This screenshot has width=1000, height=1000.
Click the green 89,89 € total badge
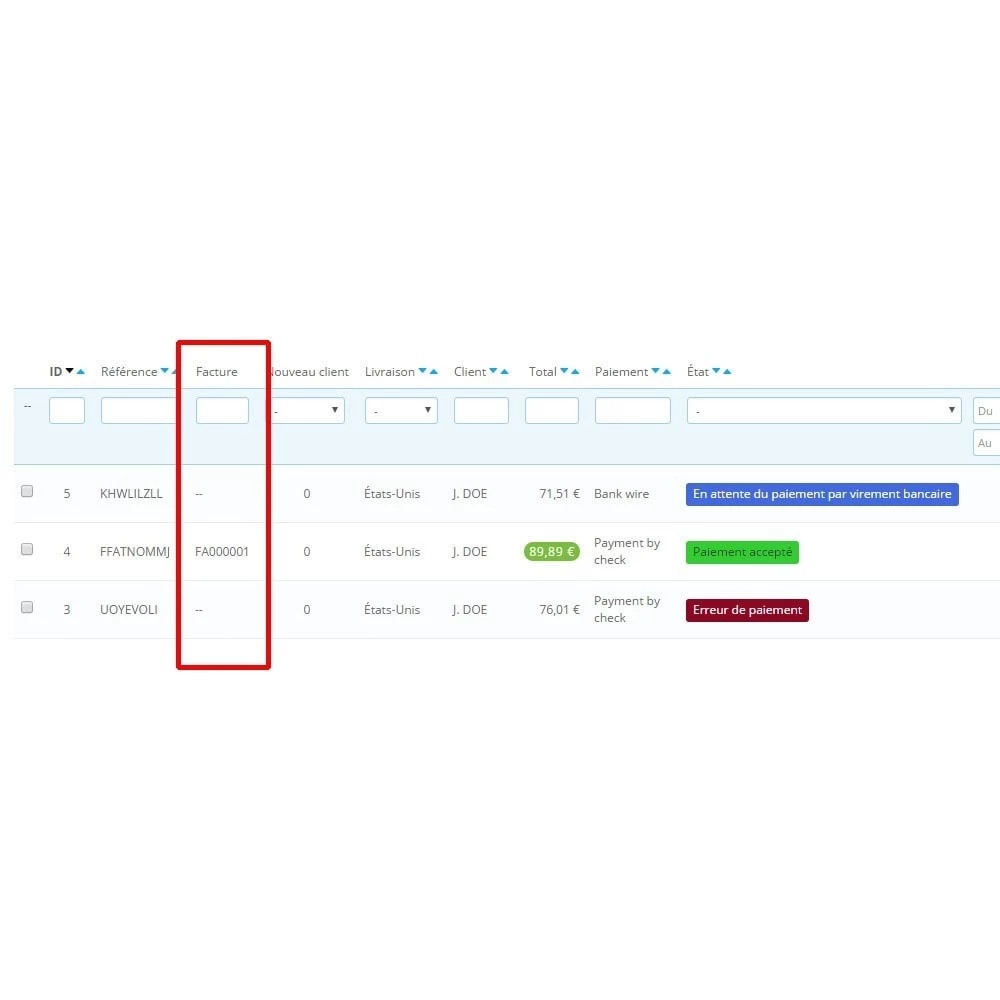(x=552, y=552)
